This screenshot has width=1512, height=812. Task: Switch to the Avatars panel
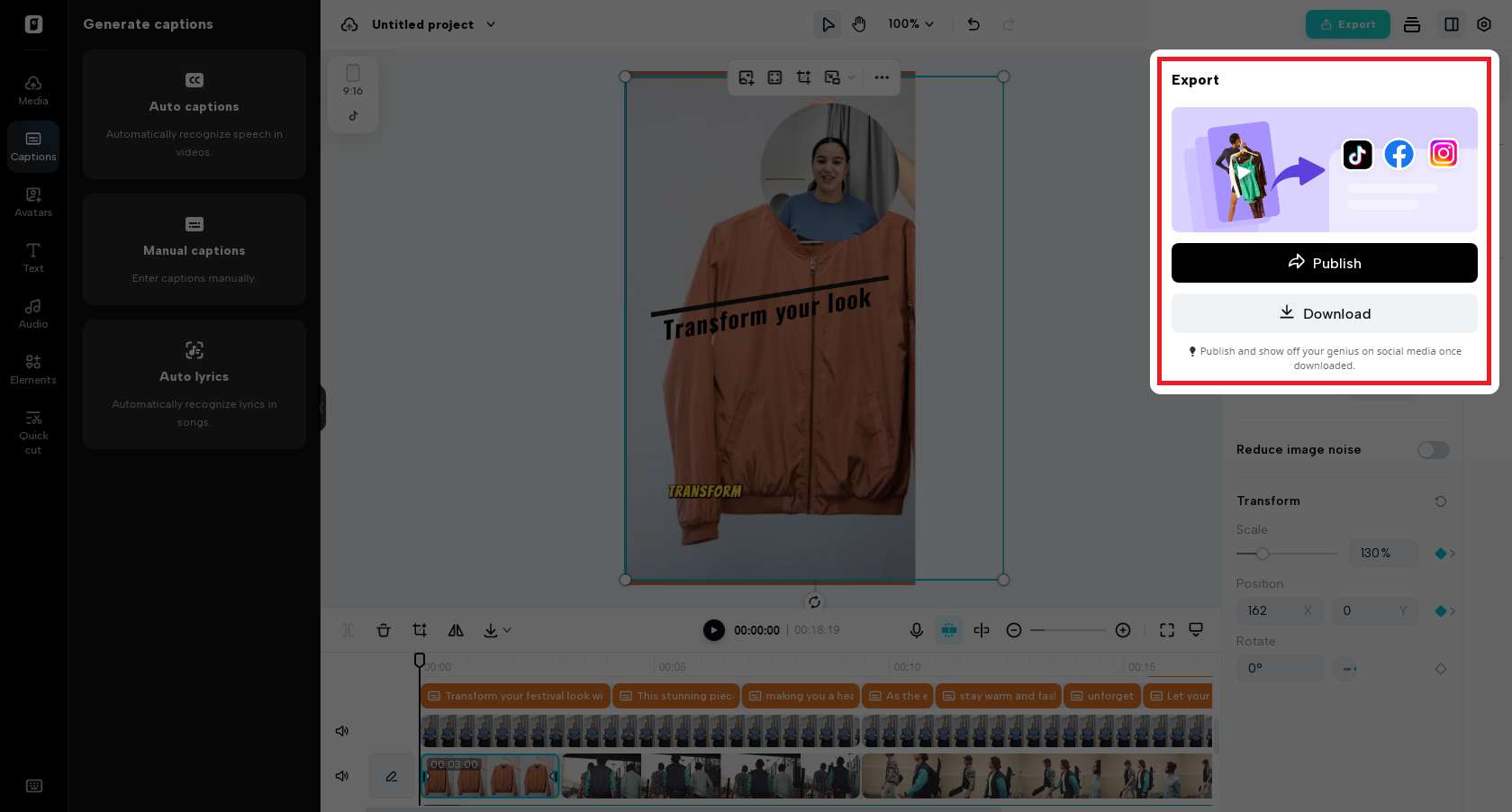coord(33,201)
